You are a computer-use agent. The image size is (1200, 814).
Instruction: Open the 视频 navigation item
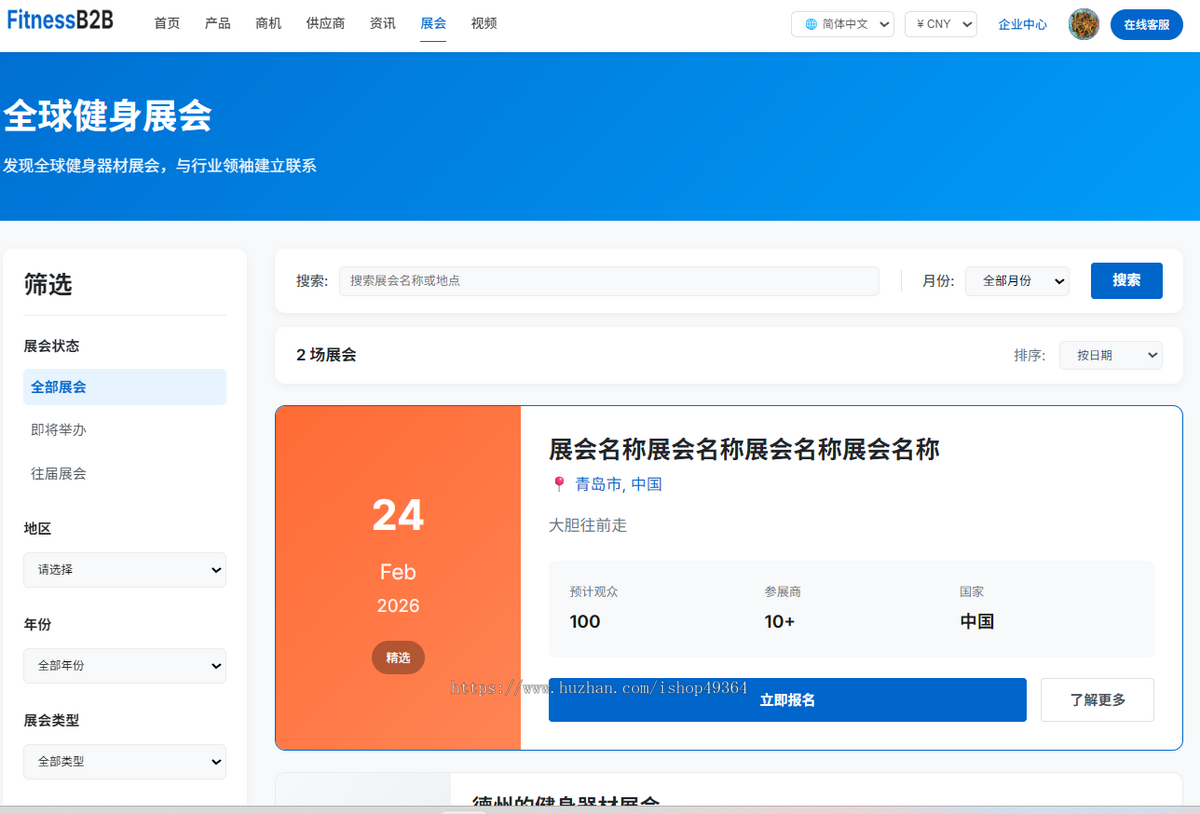click(484, 23)
